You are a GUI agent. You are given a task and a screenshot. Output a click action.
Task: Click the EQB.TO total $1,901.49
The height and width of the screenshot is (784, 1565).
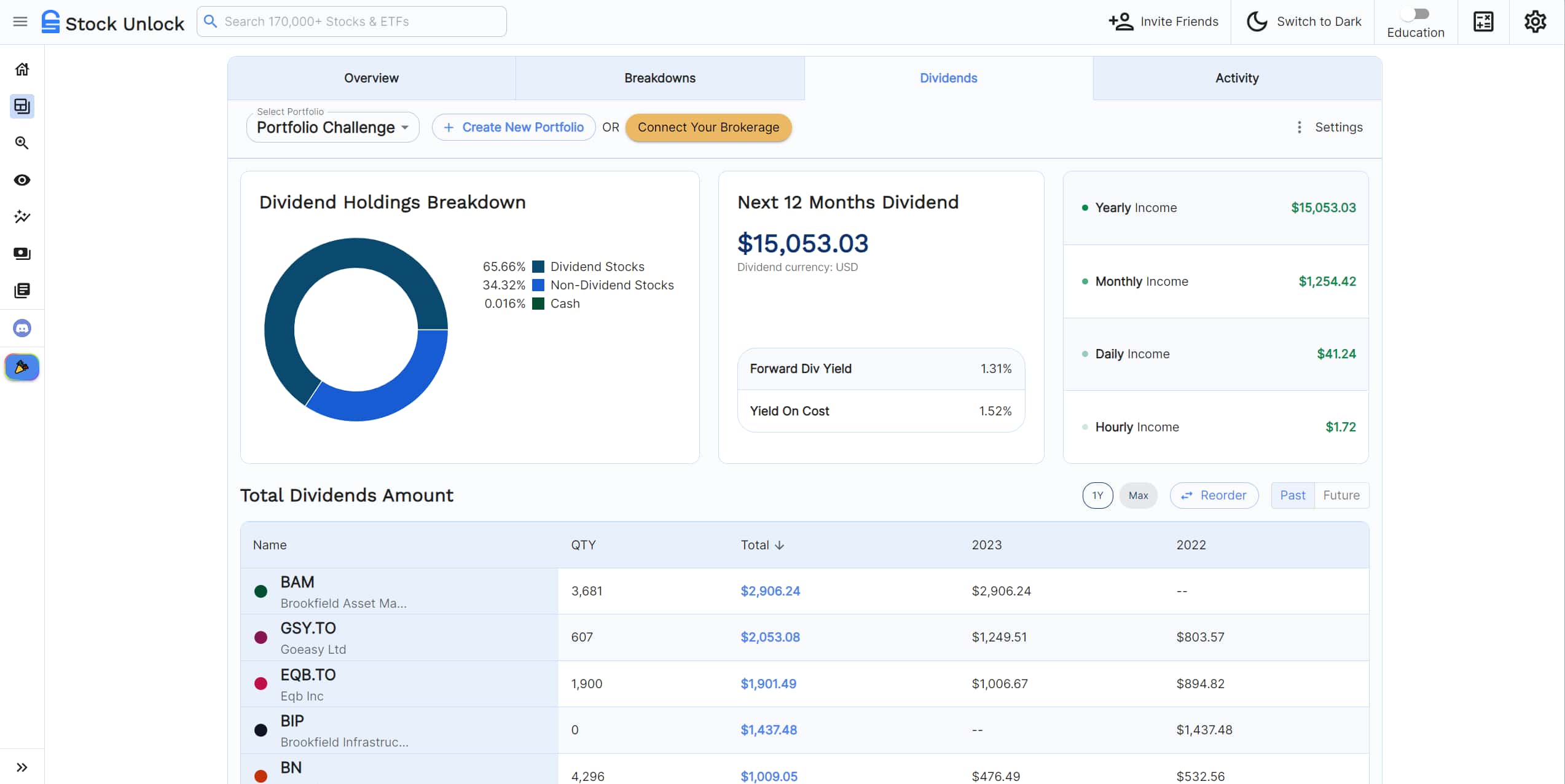click(768, 684)
